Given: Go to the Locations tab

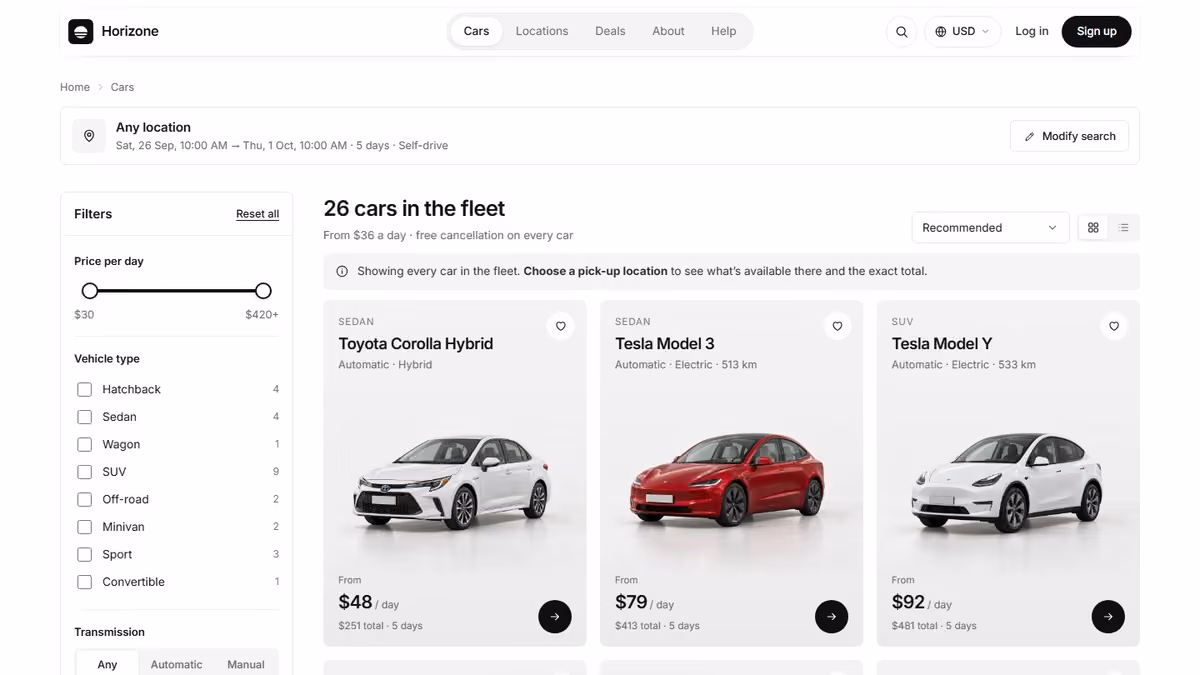Looking at the screenshot, I should pyautogui.click(x=542, y=31).
